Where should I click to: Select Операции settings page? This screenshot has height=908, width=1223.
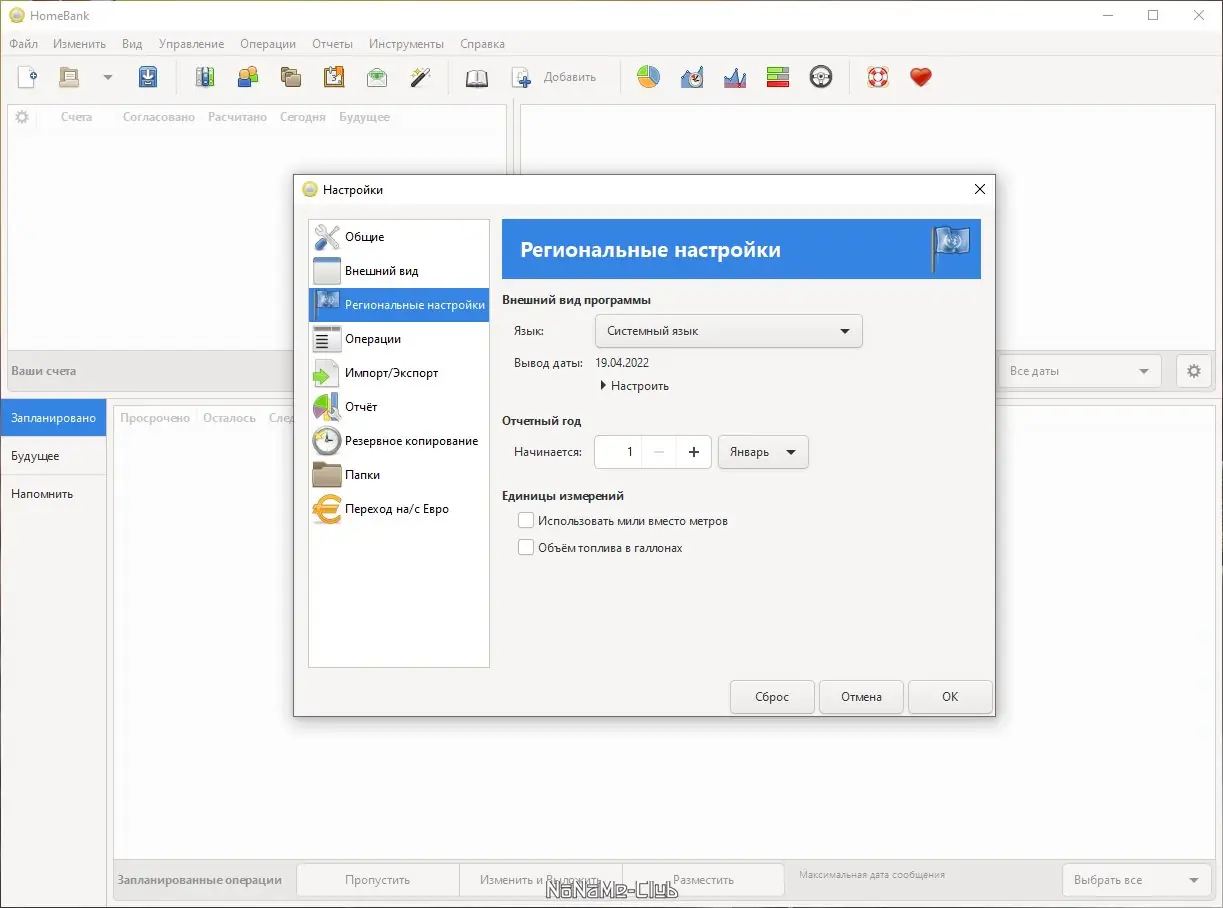(399, 339)
